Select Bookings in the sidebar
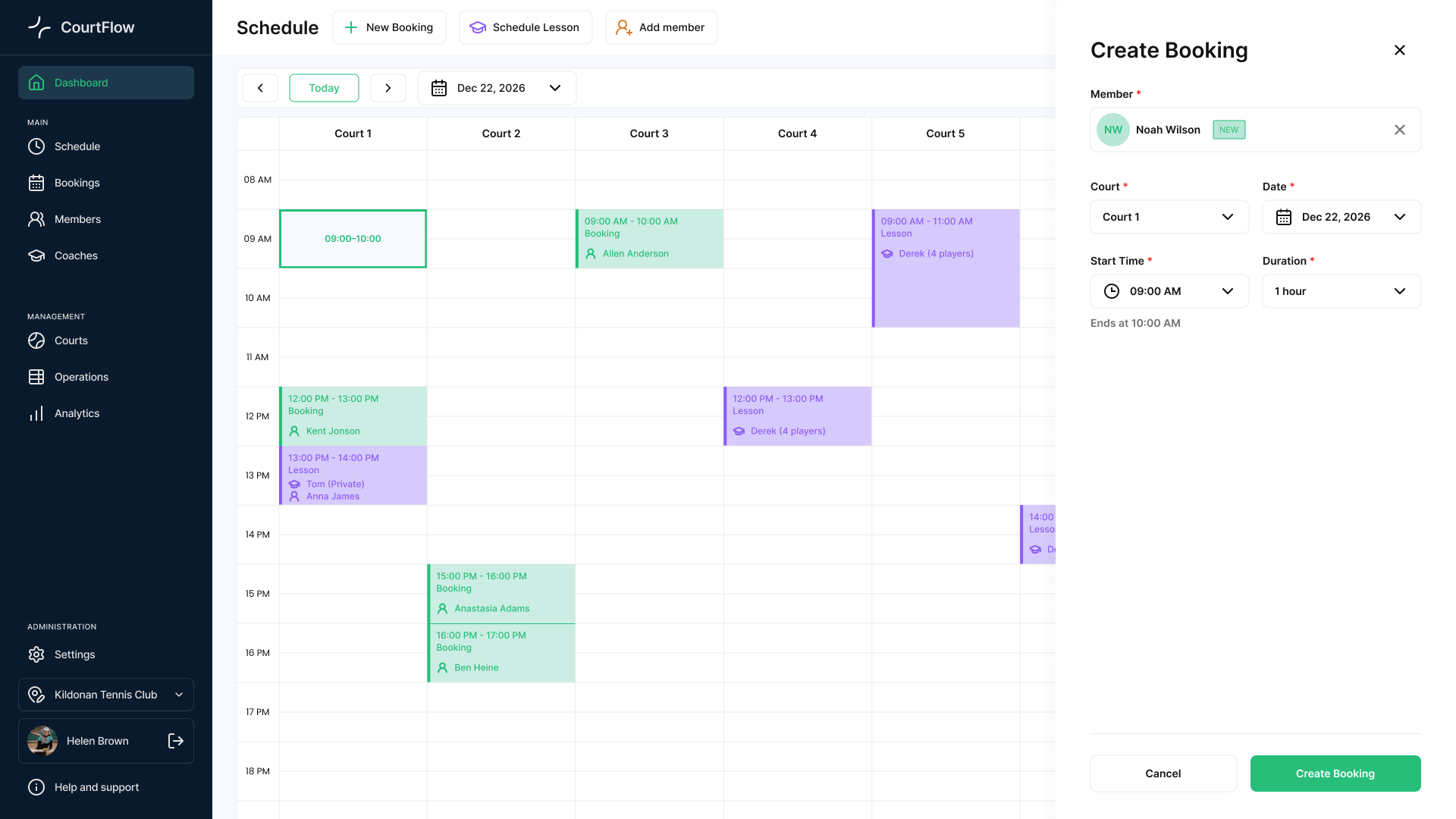The width and height of the screenshot is (1456, 819). (x=106, y=183)
